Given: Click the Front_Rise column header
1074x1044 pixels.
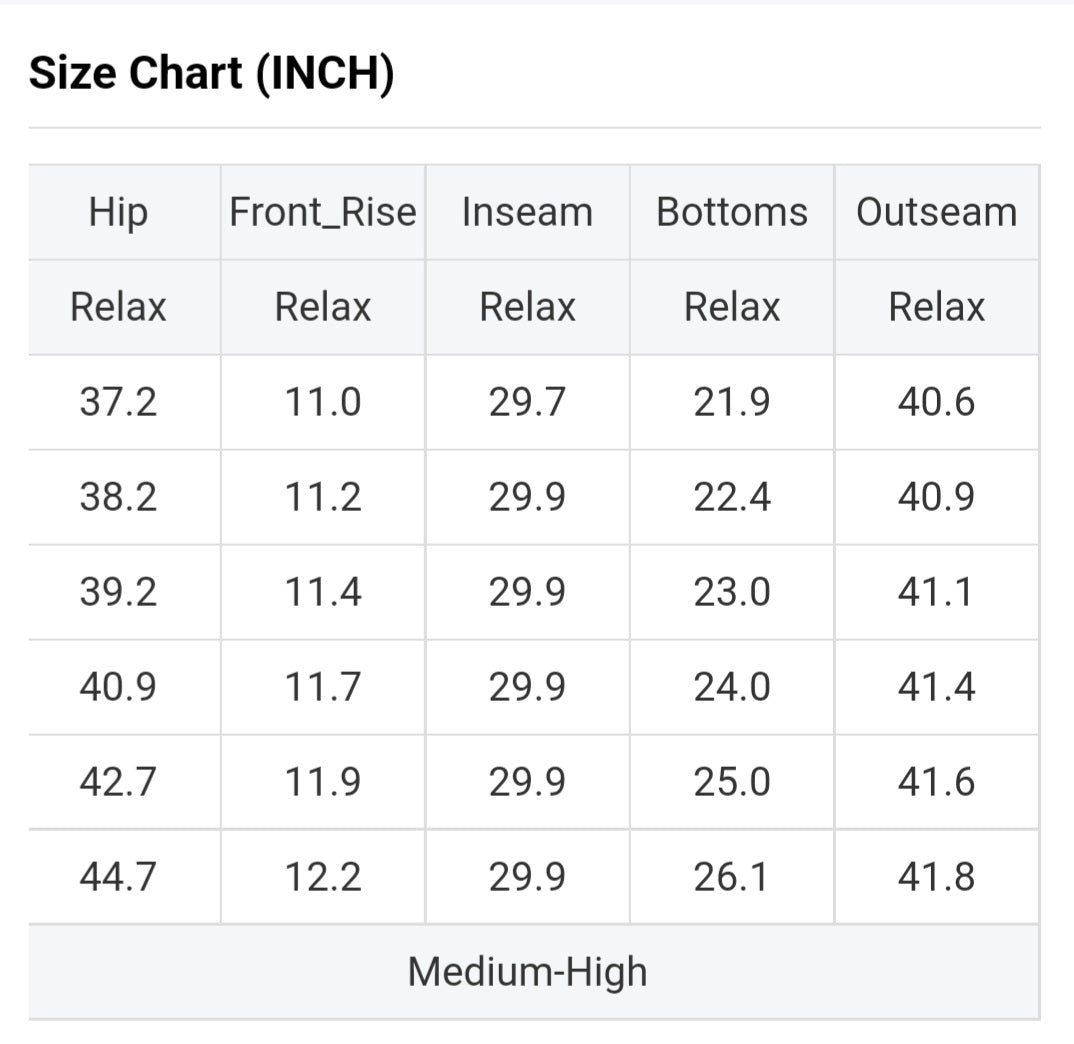Looking at the screenshot, I should (x=323, y=213).
